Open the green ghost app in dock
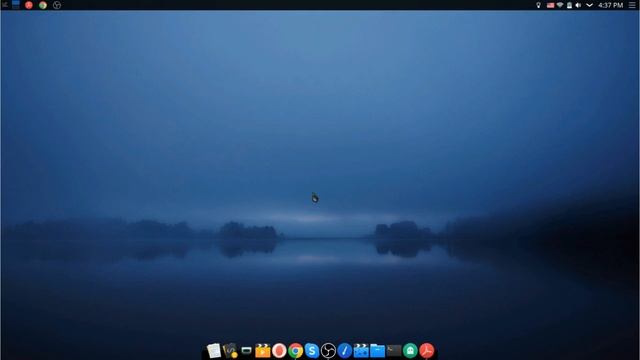The width and height of the screenshot is (640, 360). tap(410, 351)
